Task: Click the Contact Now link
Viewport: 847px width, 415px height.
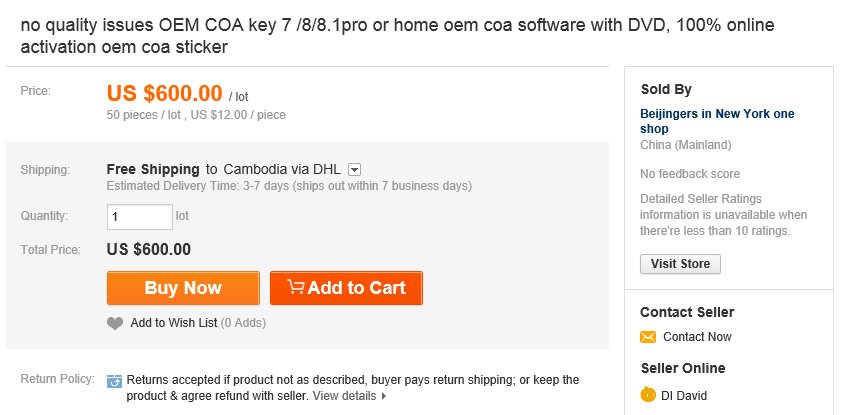Action: [697, 337]
